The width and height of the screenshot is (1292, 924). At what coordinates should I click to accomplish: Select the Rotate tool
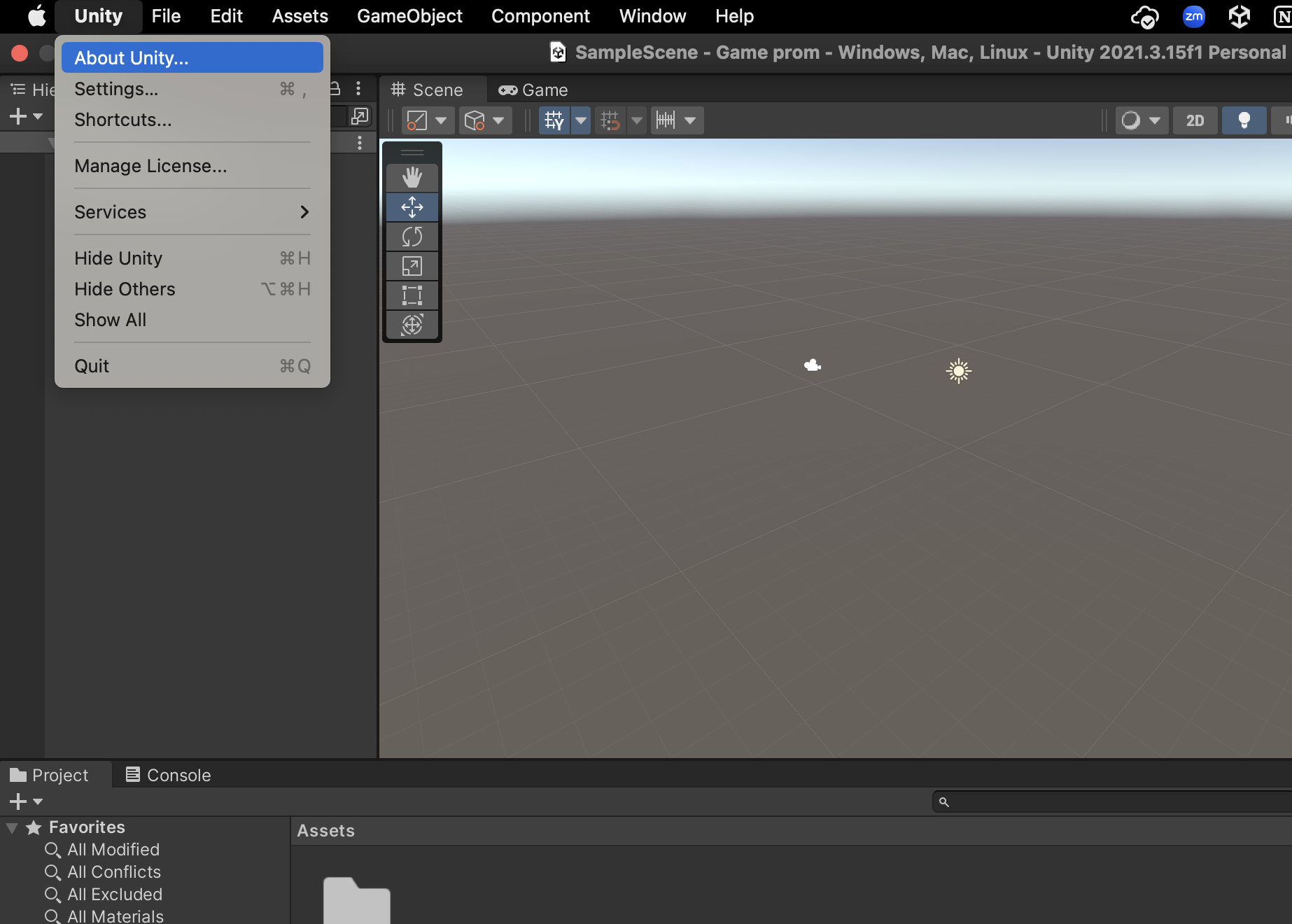point(412,237)
